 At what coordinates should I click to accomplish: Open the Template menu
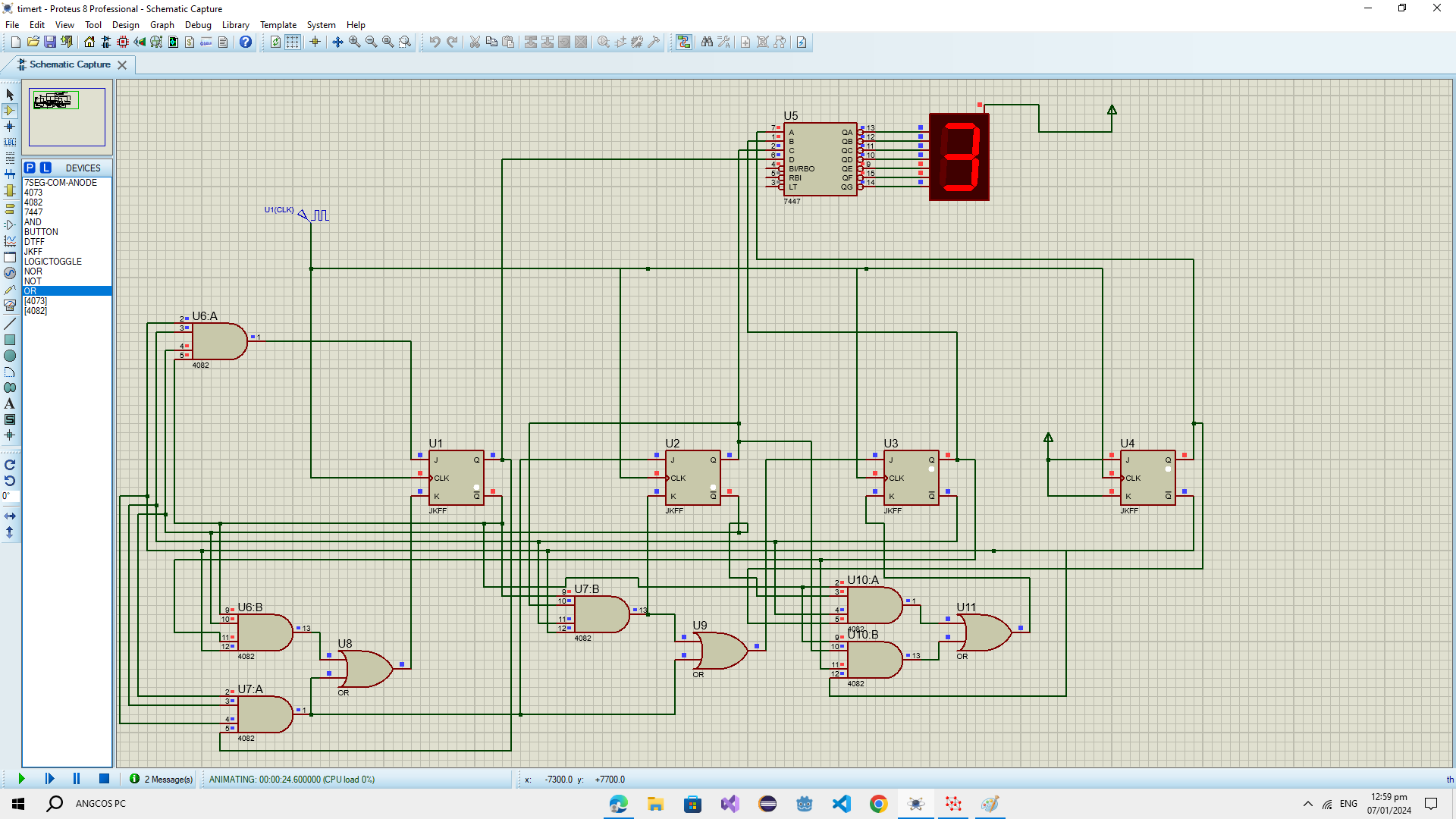pos(278,25)
